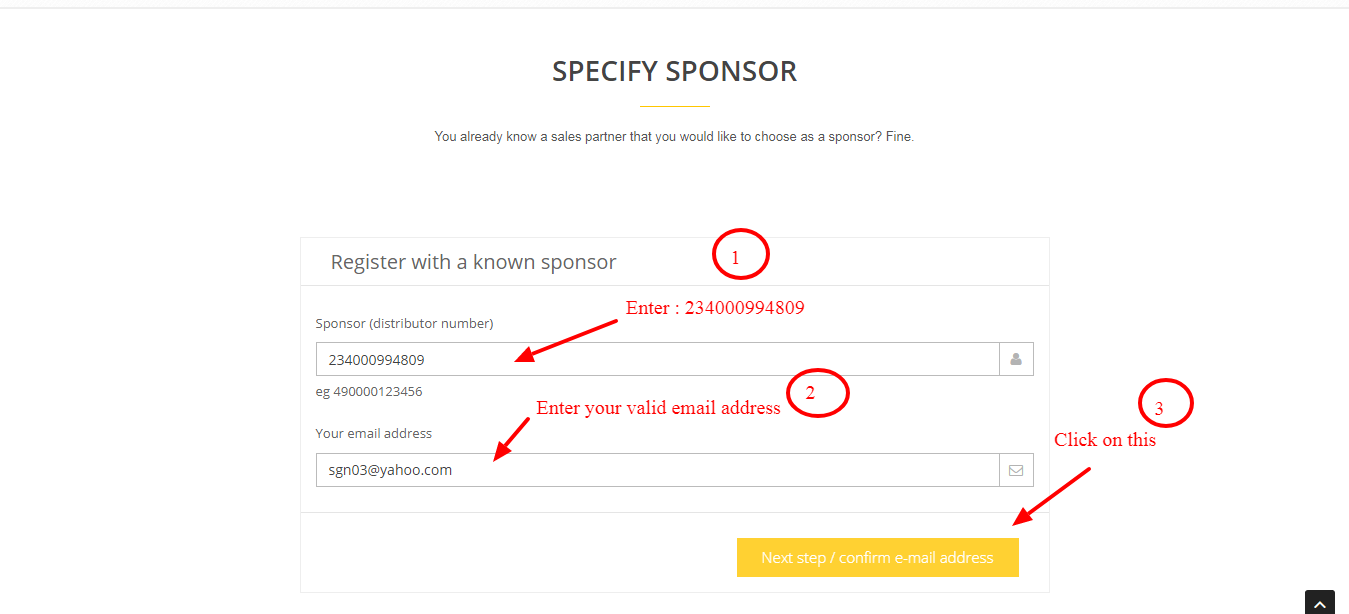1349x614 pixels.
Task: Focus the Sponsor distributor number field
Action: 658,360
